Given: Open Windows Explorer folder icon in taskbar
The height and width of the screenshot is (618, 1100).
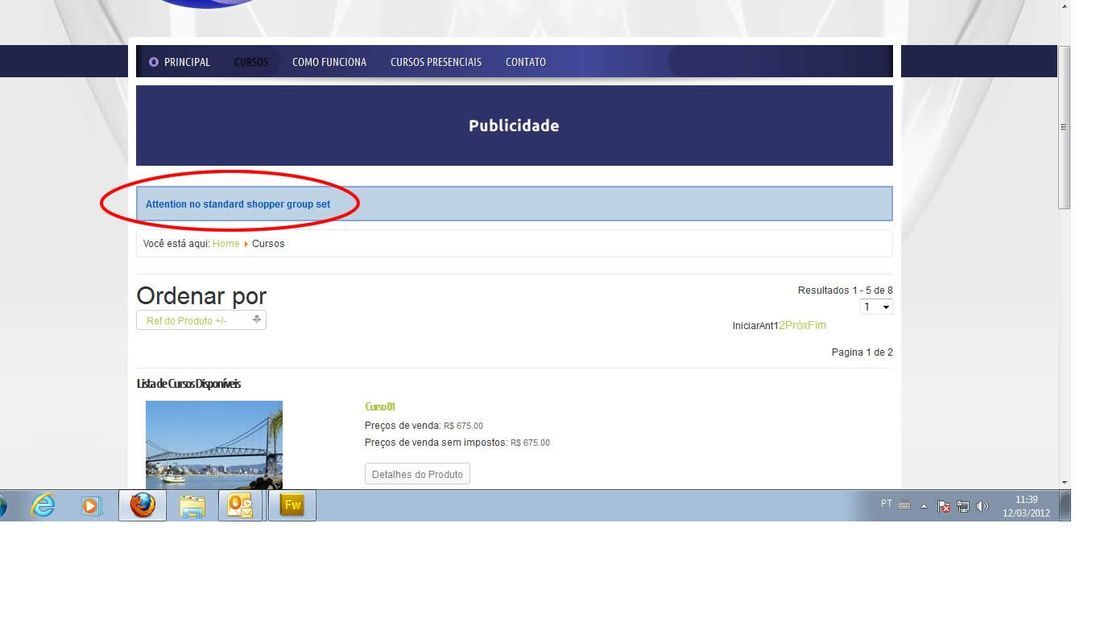Looking at the screenshot, I should 192,505.
